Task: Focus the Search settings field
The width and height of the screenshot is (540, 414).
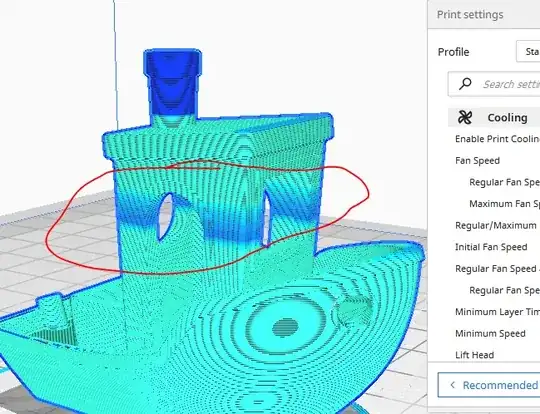Action: pyautogui.click(x=494, y=84)
